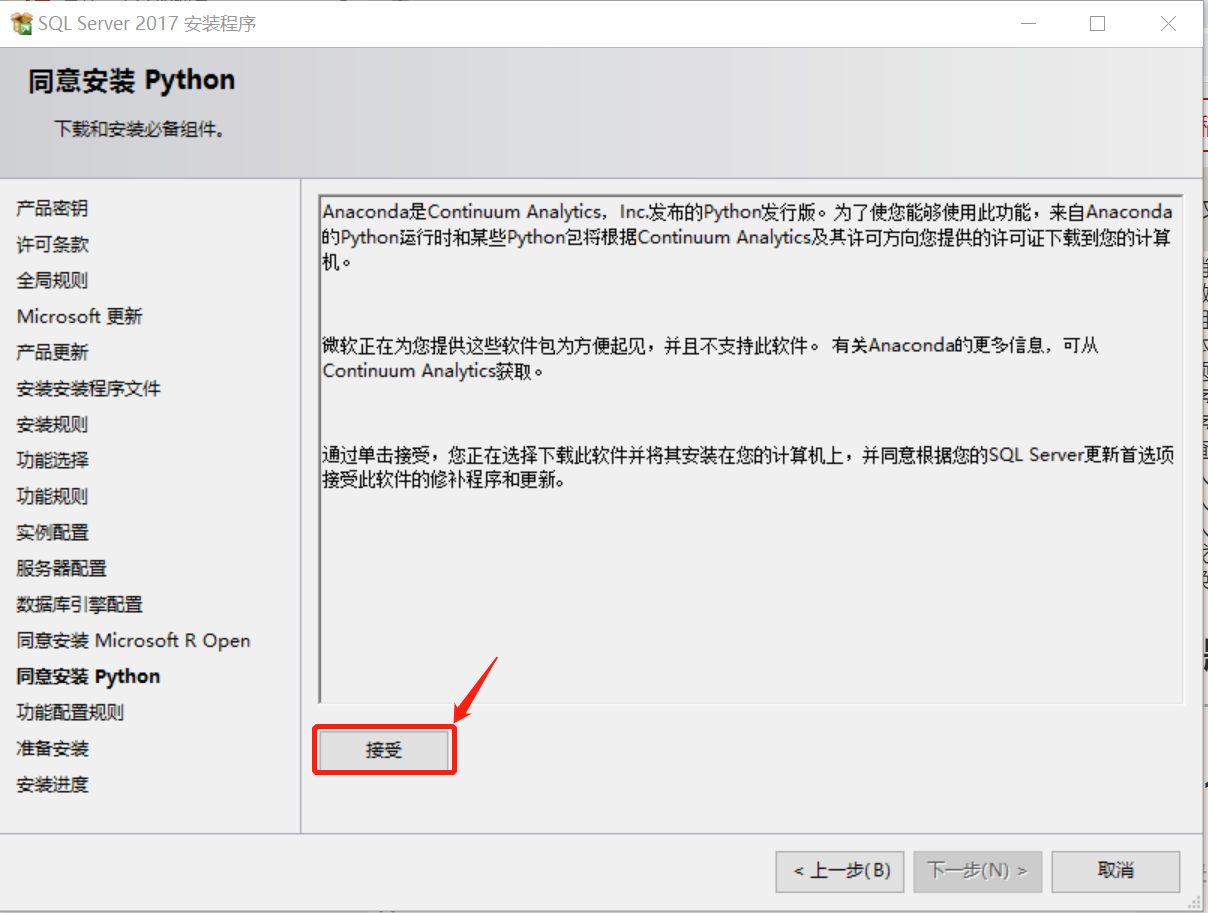Click the 下载和安装必备组件 subtitle

point(139,130)
